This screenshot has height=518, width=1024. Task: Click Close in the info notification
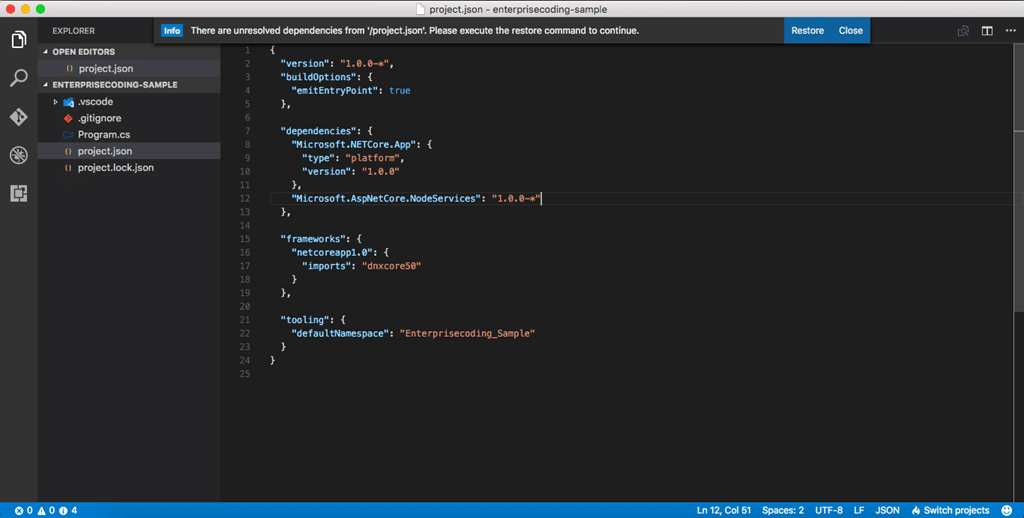click(850, 31)
